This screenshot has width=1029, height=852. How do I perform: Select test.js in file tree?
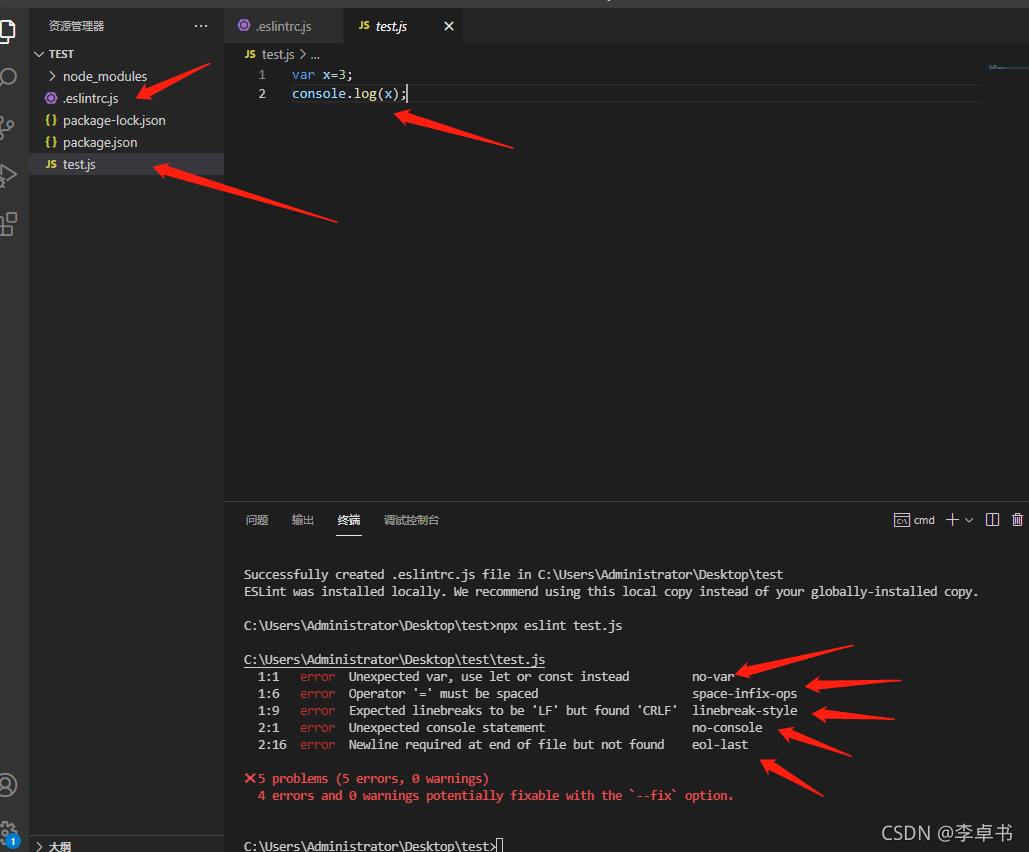click(126, 164)
